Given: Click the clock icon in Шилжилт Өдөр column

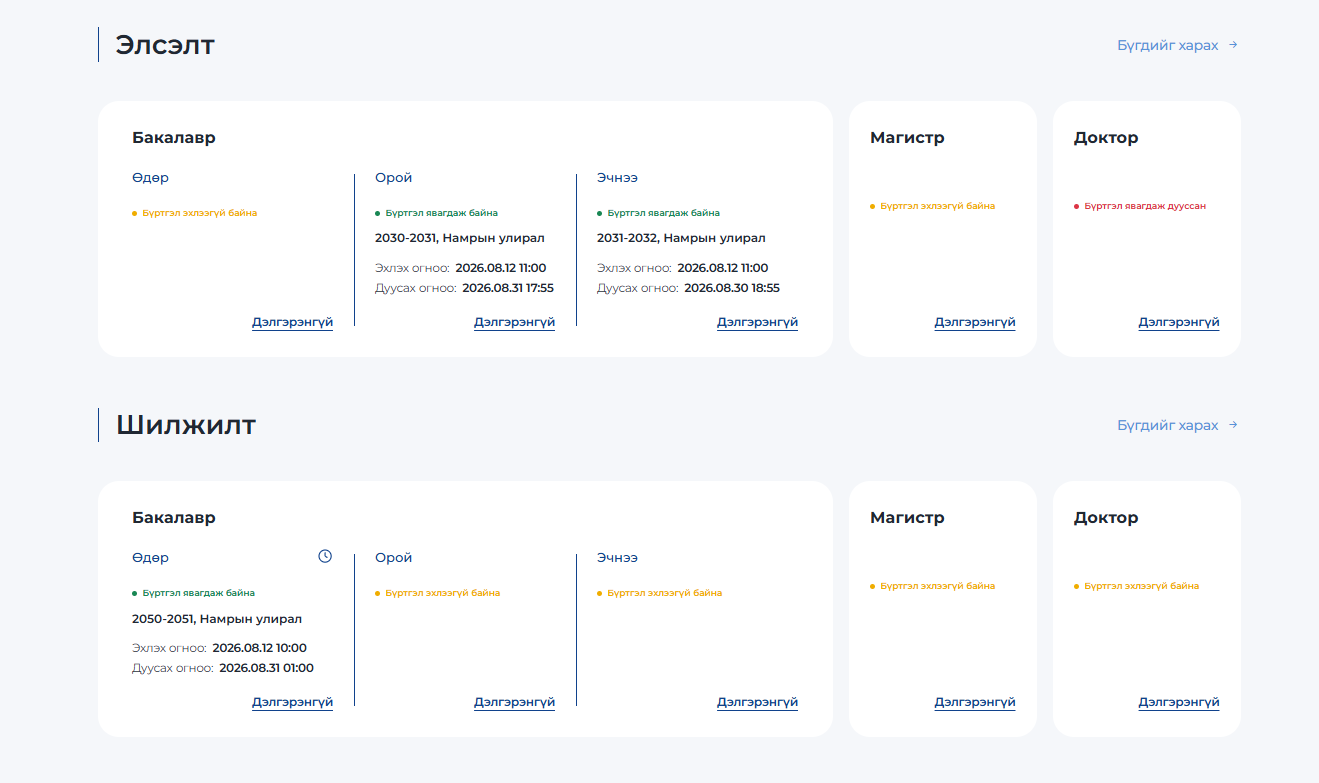Looking at the screenshot, I should (x=325, y=556).
